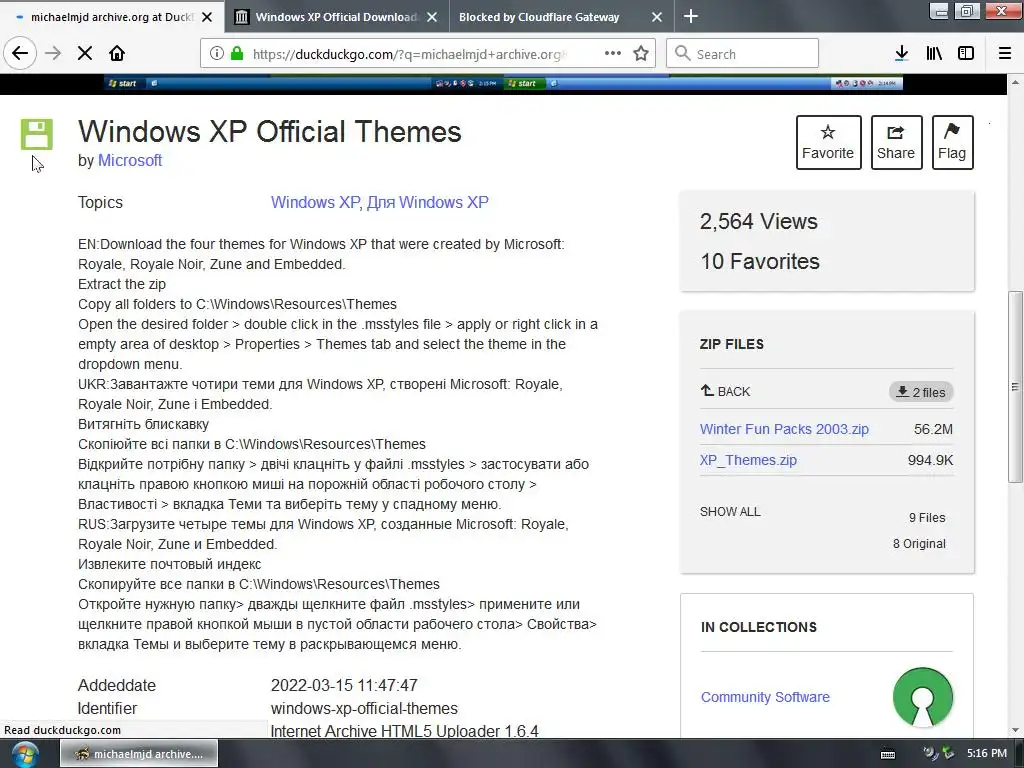This screenshot has height=768, width=1024.
Task: Click the 2,564 Views text
Action: [758, 221]
